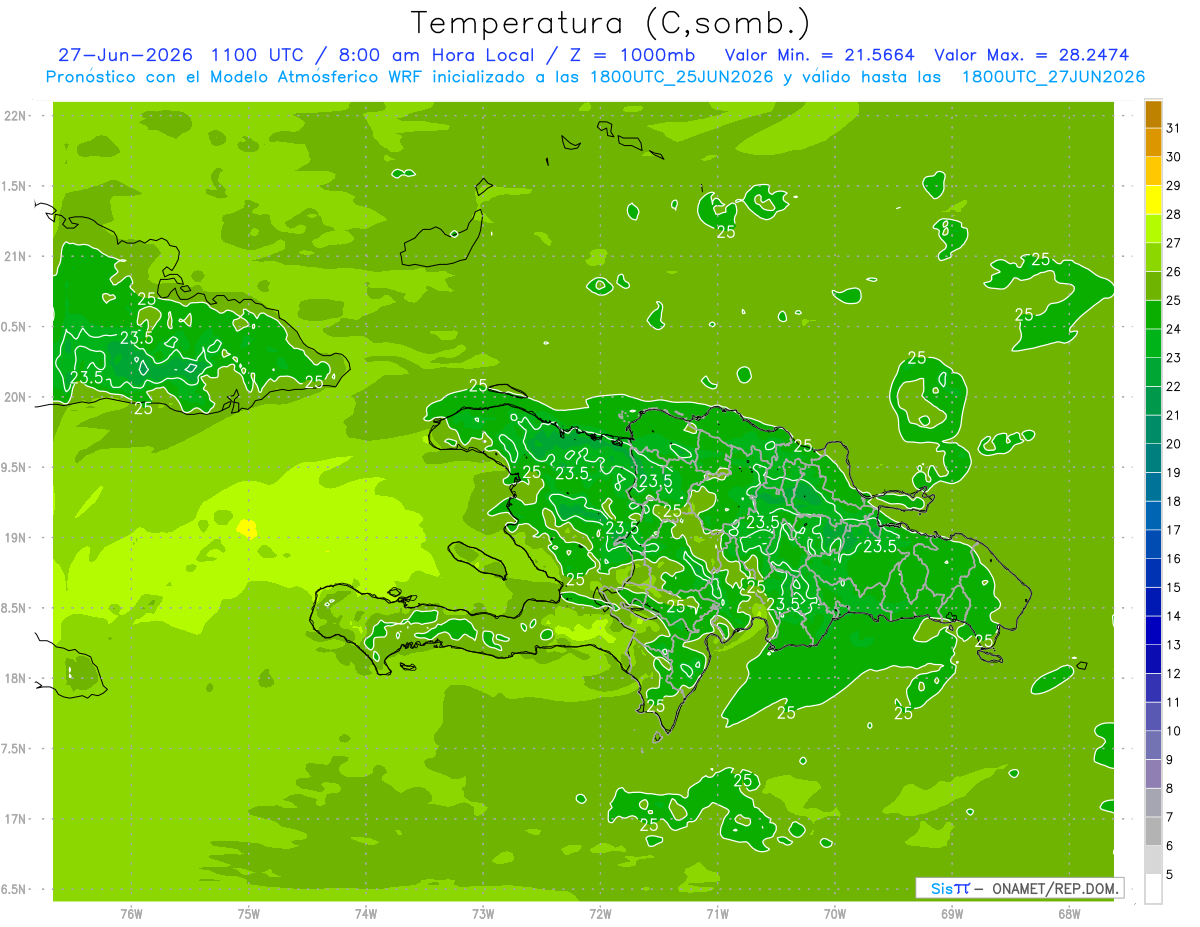
Task: Click the '18N' latitude axis label
Action: (x=15, y=679)
